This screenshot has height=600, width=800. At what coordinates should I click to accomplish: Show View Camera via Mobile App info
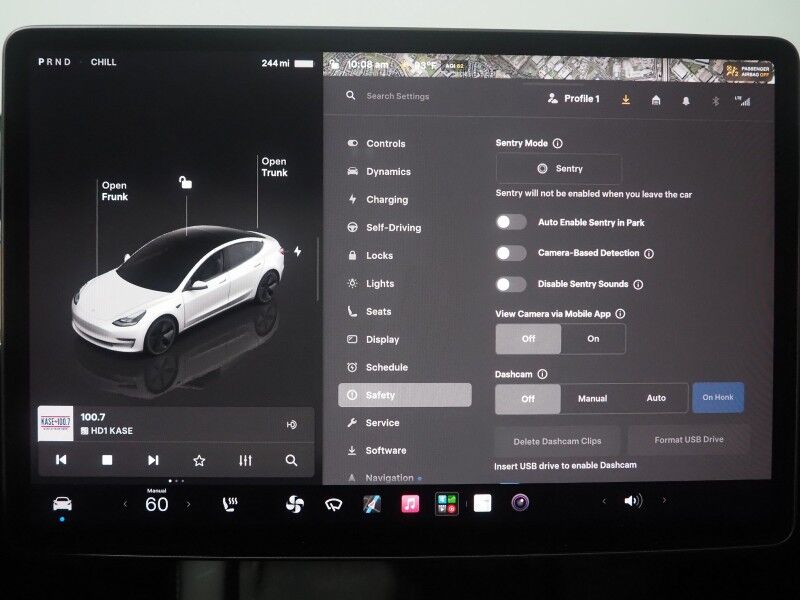[620, 314]
